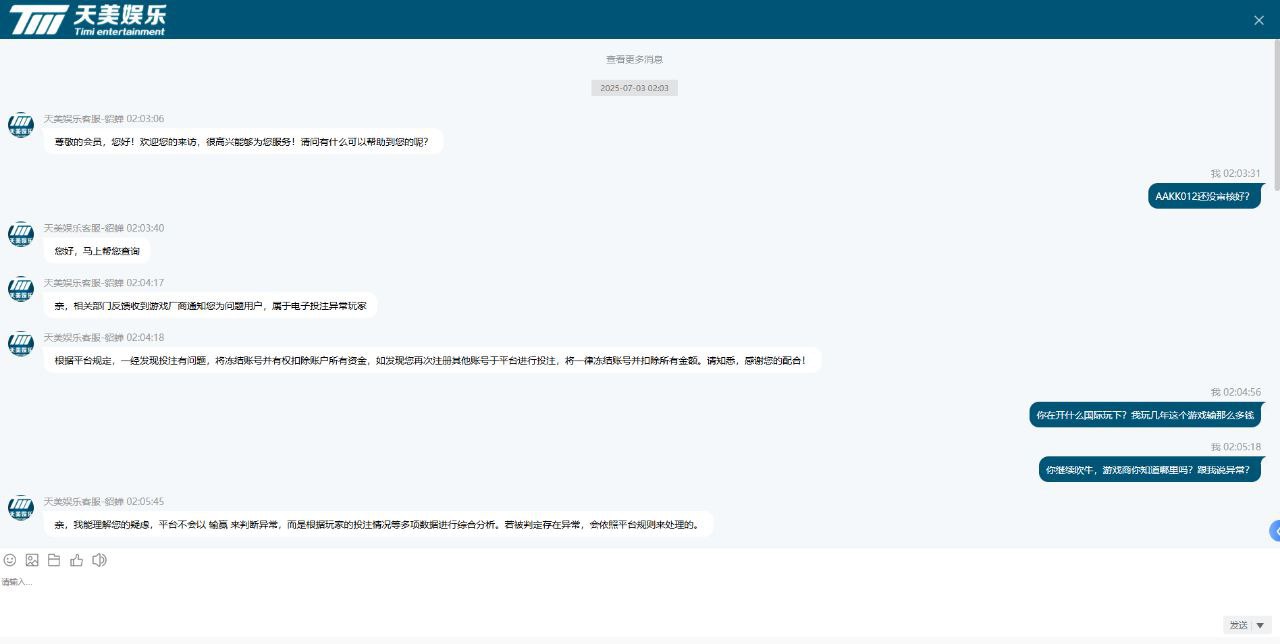Click the thumbs-up rating icon

pyautogui.click(x=77, y=560)
